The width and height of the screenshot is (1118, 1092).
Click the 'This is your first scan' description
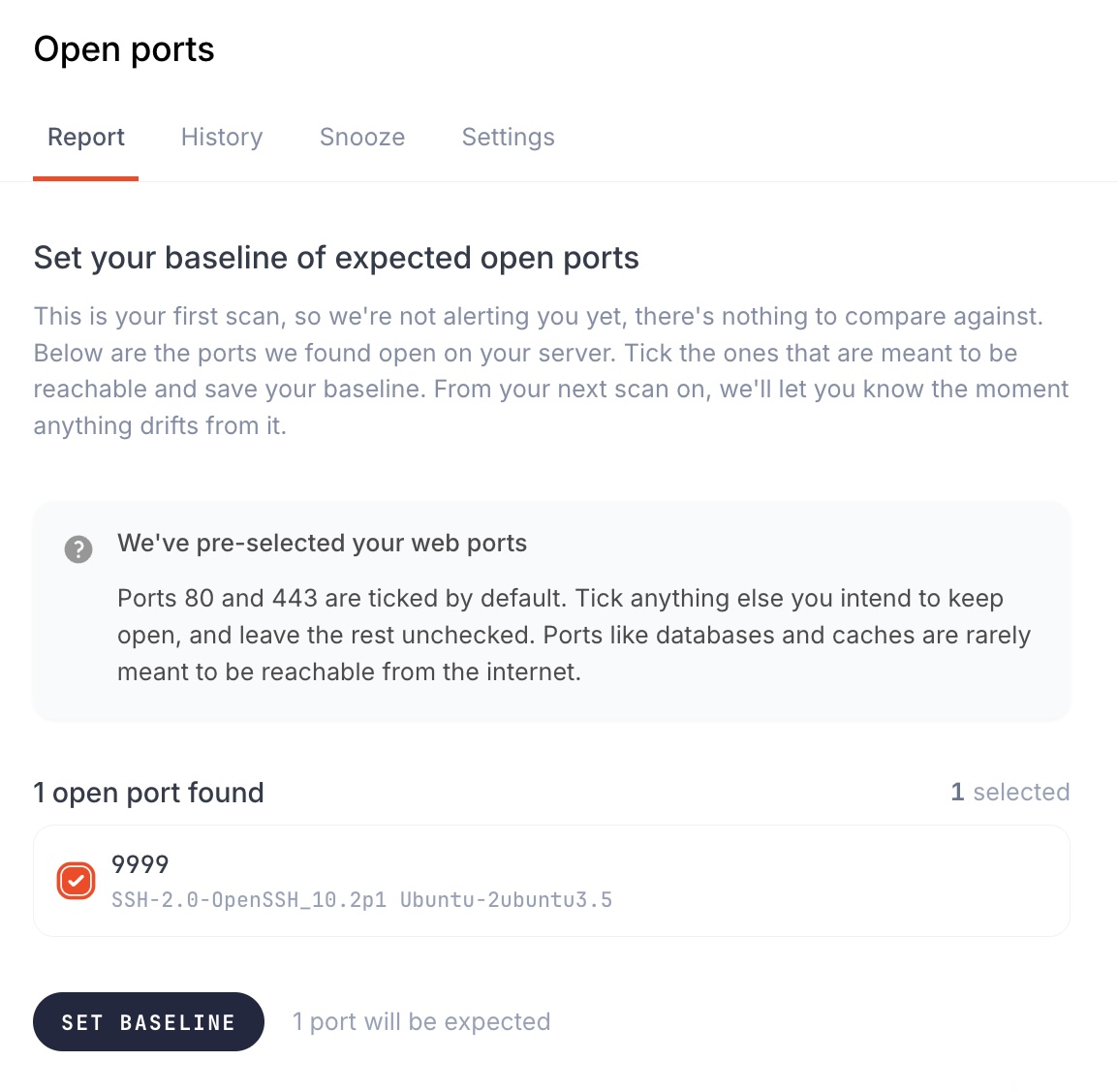[x=551, y=371]
